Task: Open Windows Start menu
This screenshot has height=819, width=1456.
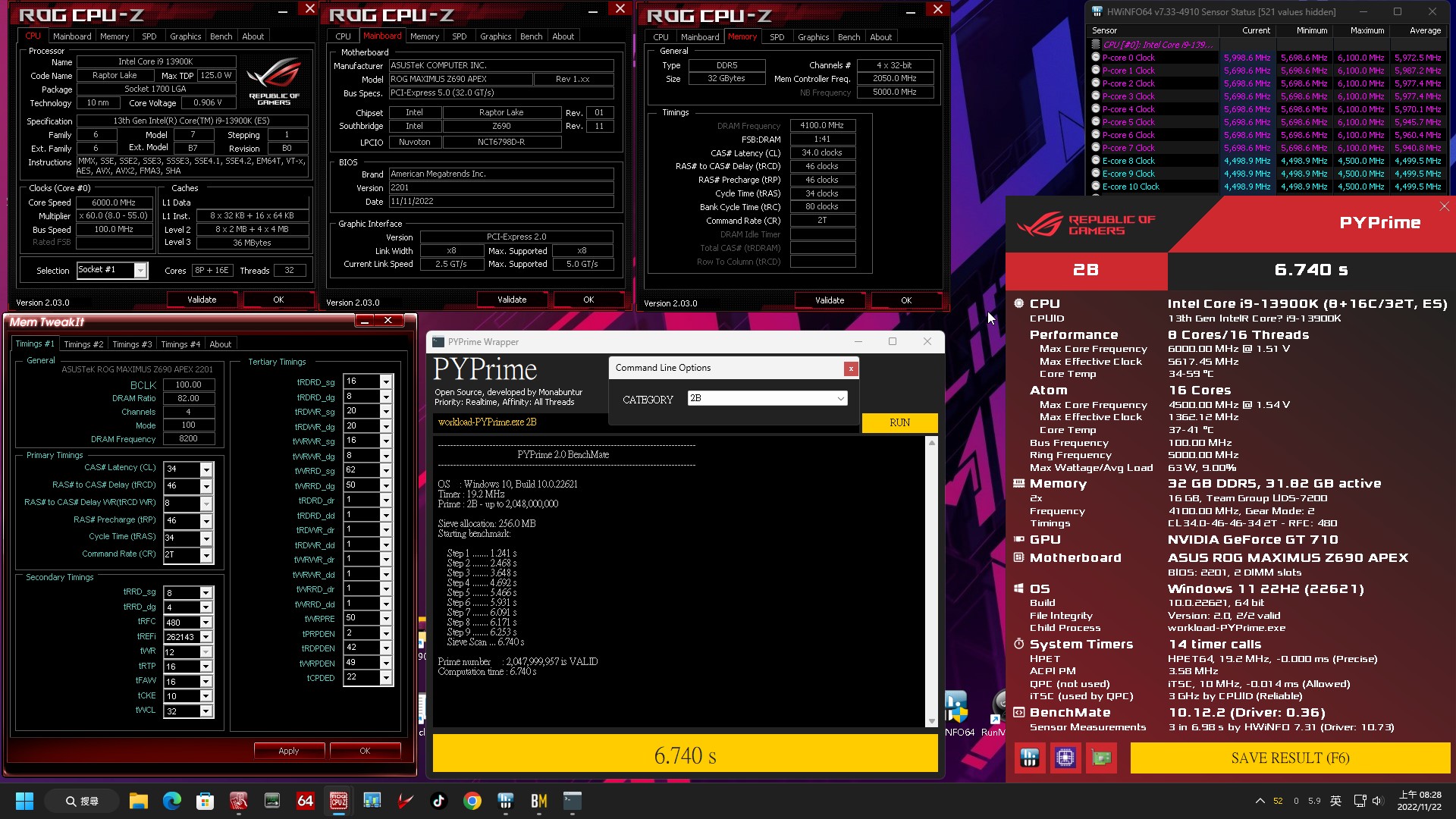Action: (24, 801)
